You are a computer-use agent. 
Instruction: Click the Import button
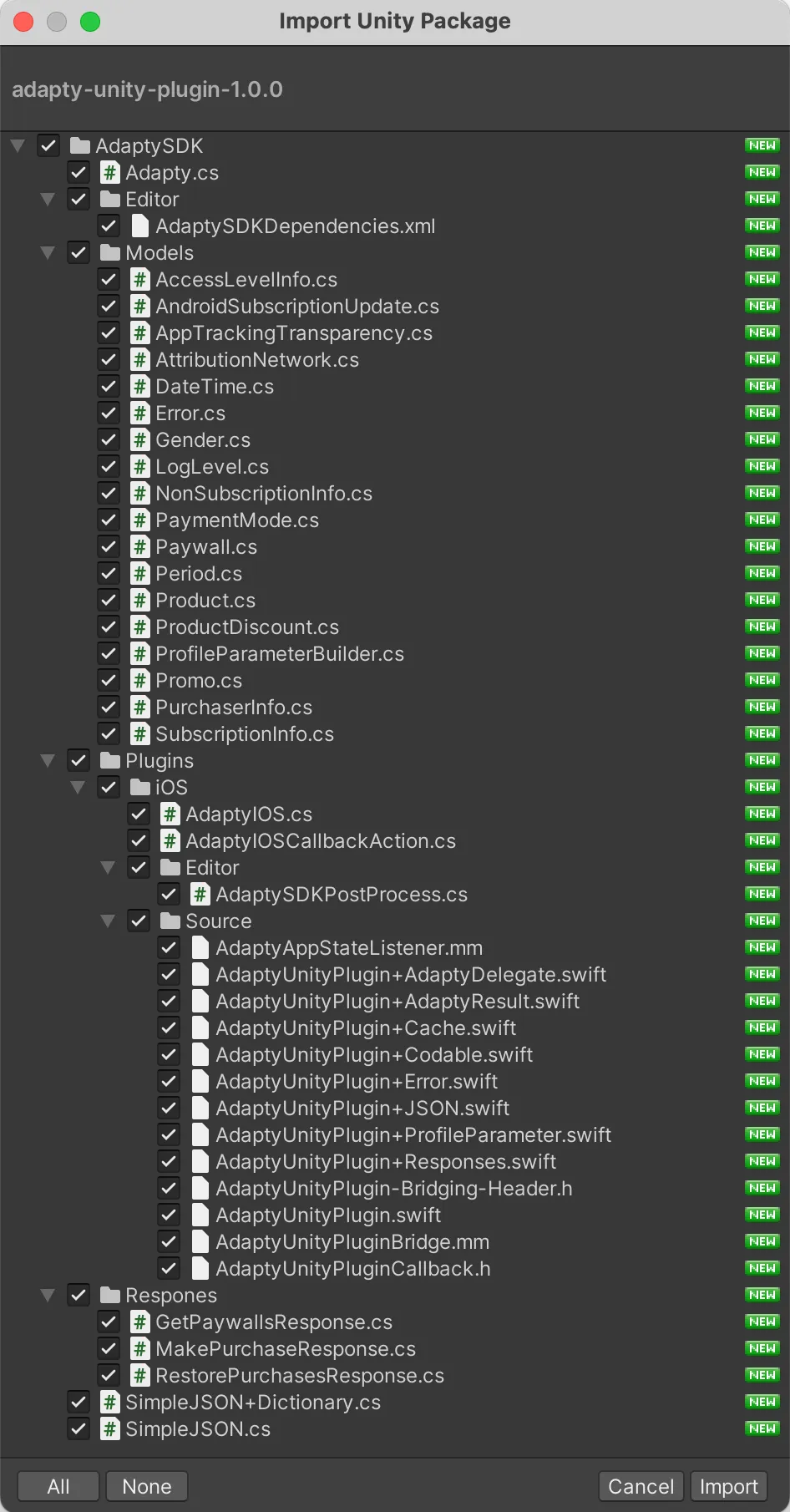(728, 1486)
